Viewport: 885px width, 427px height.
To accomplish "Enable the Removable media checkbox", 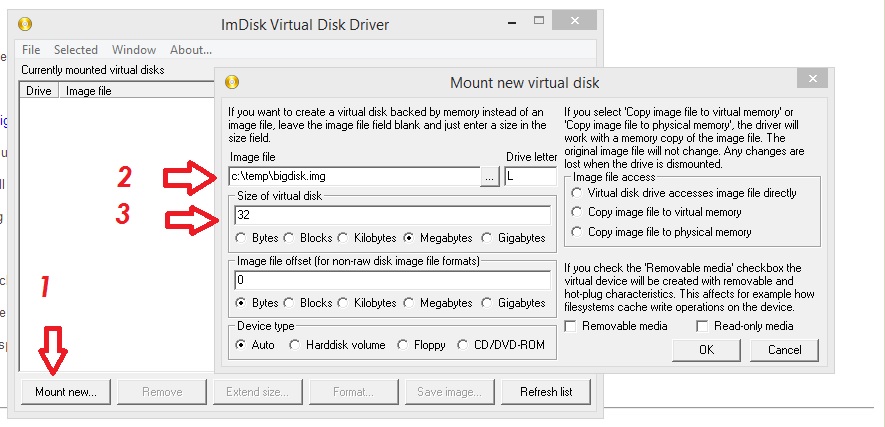I will (x=616, y=326).
